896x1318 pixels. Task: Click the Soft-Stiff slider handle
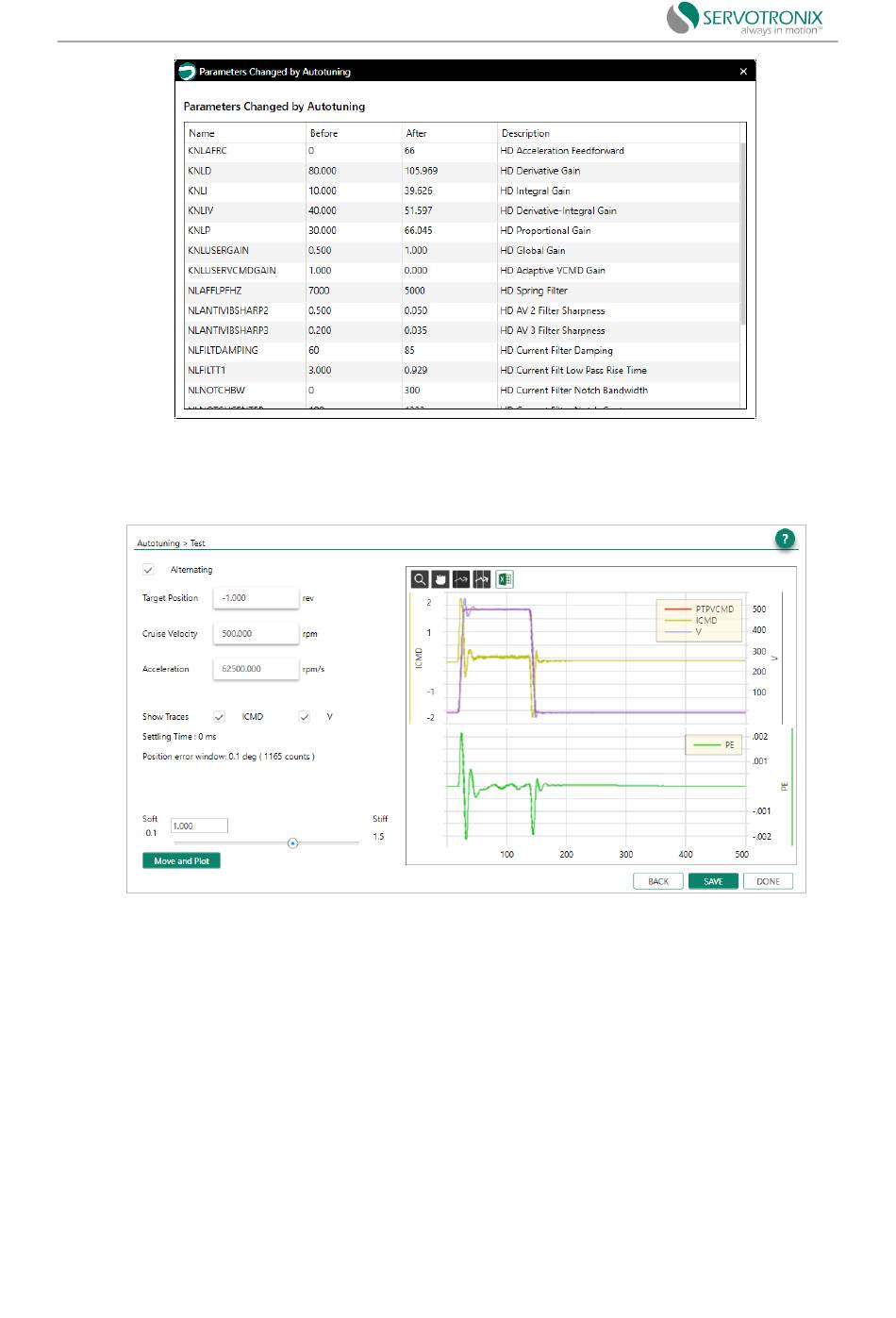click(x=292, y=843)
